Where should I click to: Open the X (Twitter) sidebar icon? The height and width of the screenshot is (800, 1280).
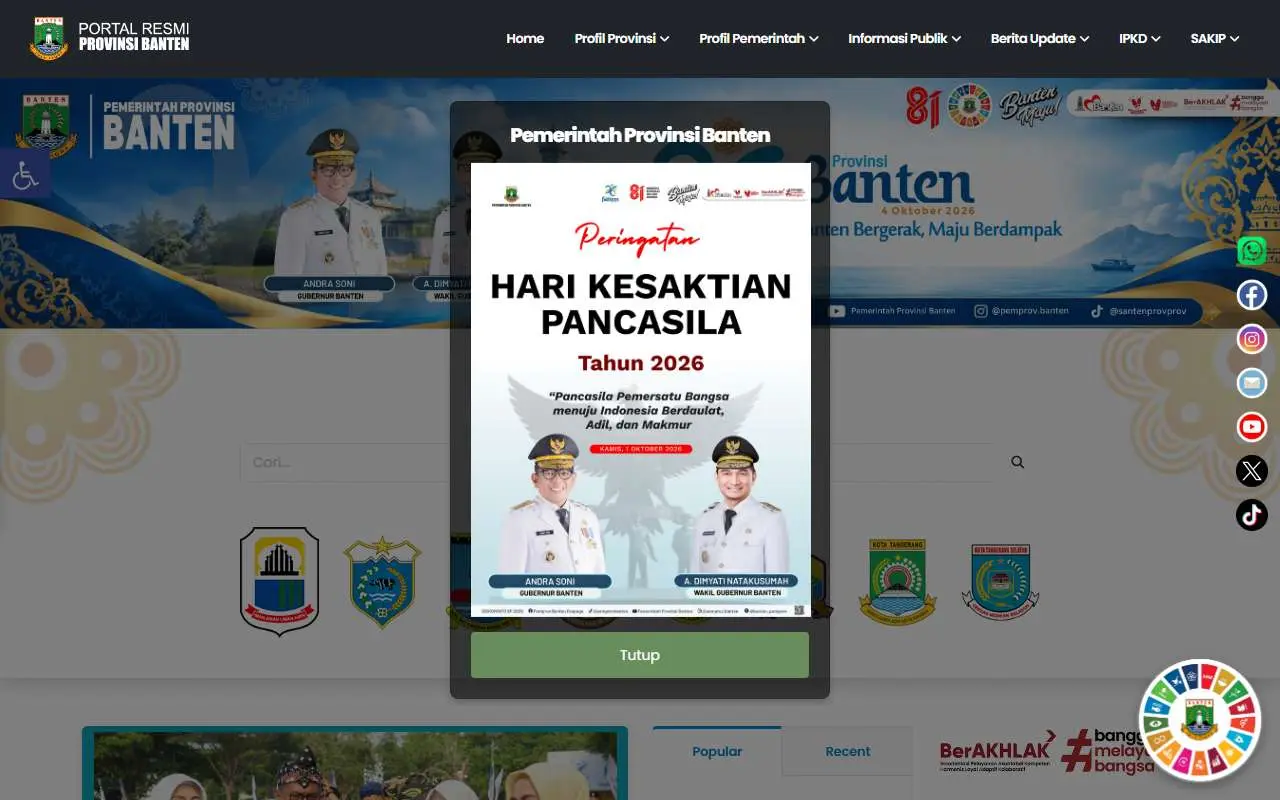pos(1251,471)
